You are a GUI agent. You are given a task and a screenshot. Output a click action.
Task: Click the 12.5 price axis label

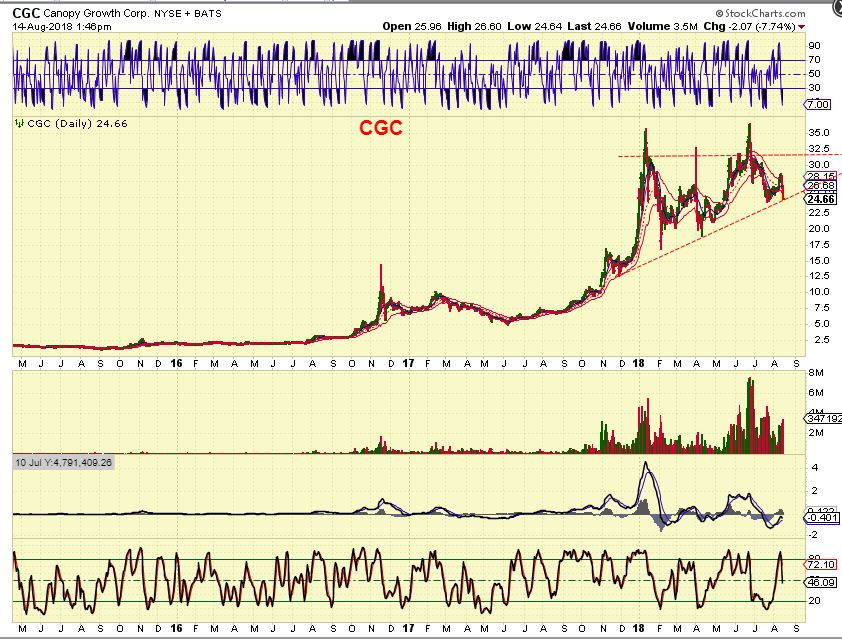point(818,276)
